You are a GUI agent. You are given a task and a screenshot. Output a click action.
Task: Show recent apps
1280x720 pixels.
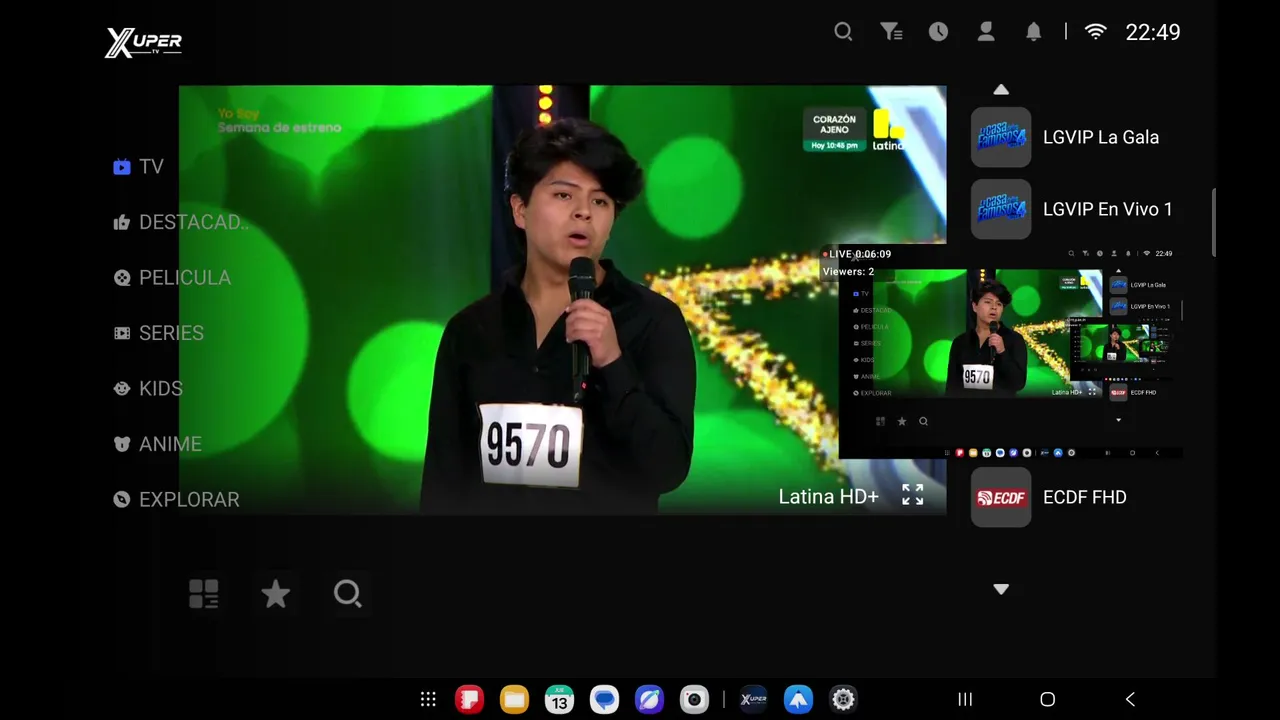(965, 700)
